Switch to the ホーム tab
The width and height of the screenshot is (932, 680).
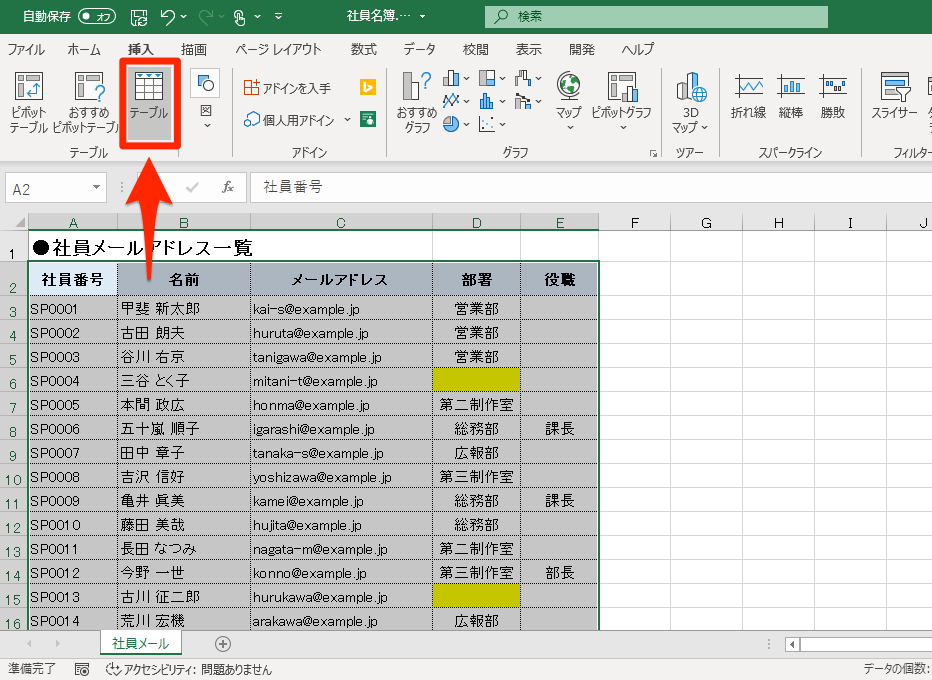click(84, 49)
